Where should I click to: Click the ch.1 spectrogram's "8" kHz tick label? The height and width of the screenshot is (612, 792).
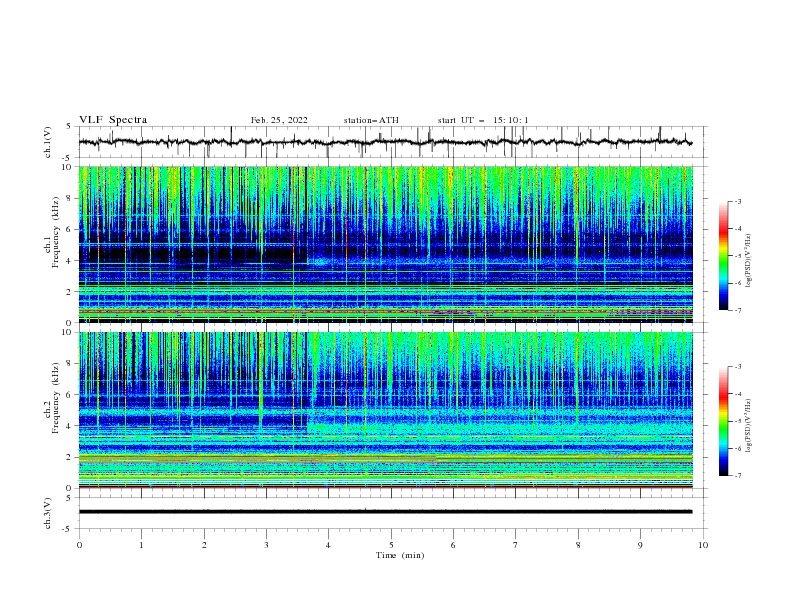(x=70, y=198)
